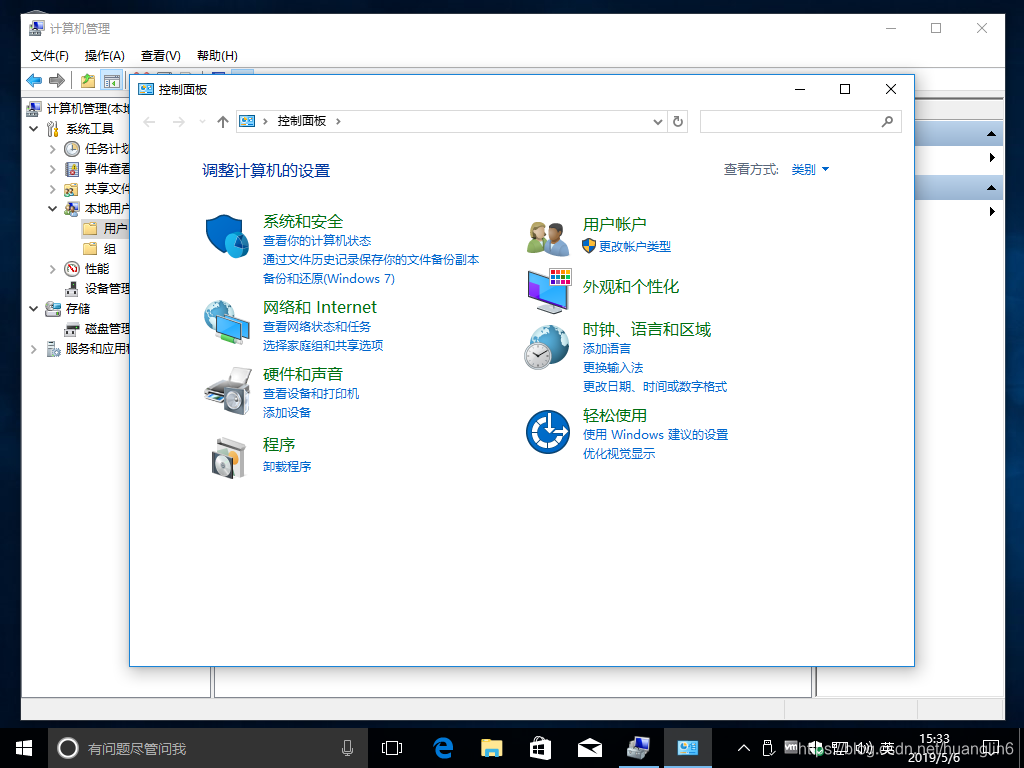The height and width of the screenshot is (768, 1024).
Task: Open address bar history dropdown arrow
Action: tap(658, 121)
